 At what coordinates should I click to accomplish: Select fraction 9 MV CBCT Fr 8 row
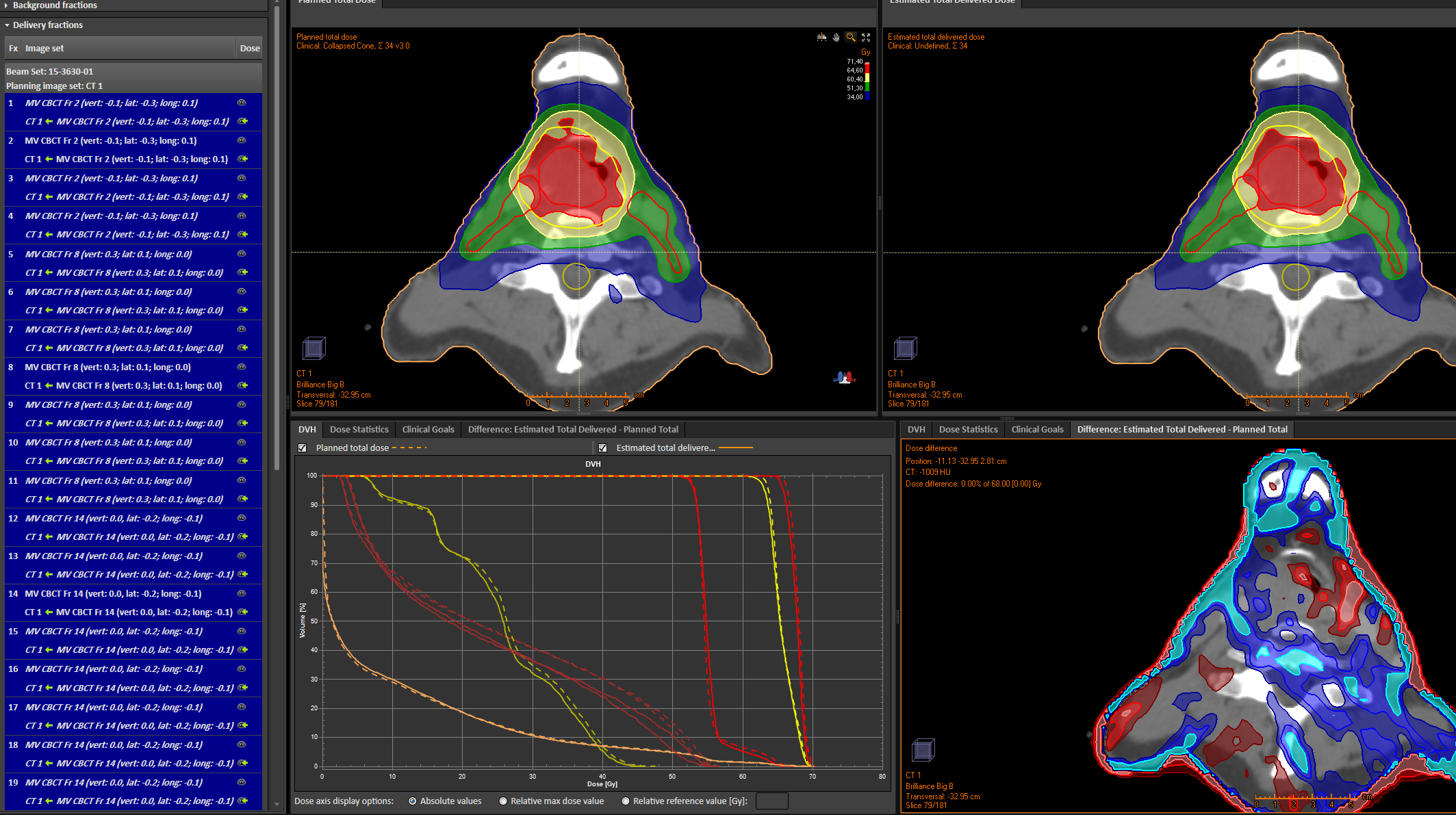tap(133, 404)
